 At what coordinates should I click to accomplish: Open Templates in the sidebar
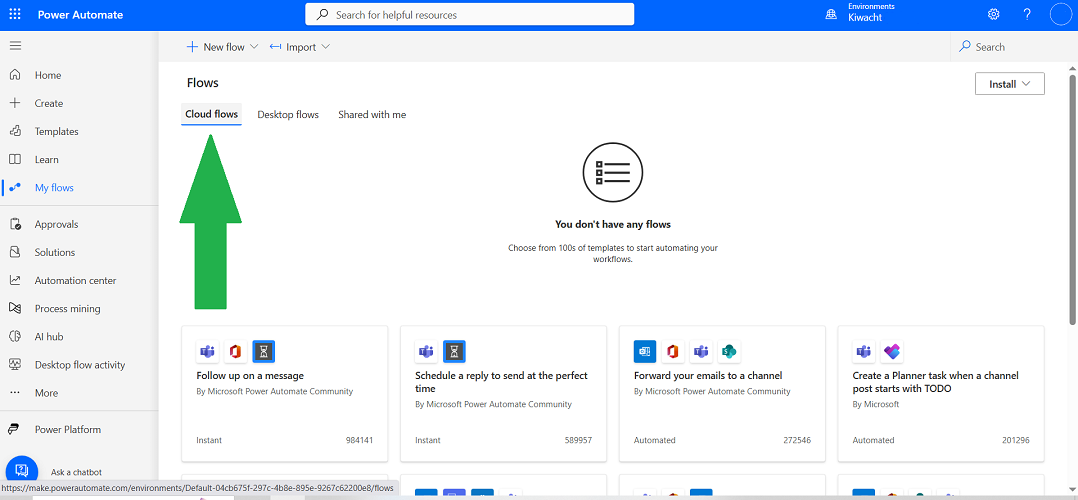tap(56, 132)
